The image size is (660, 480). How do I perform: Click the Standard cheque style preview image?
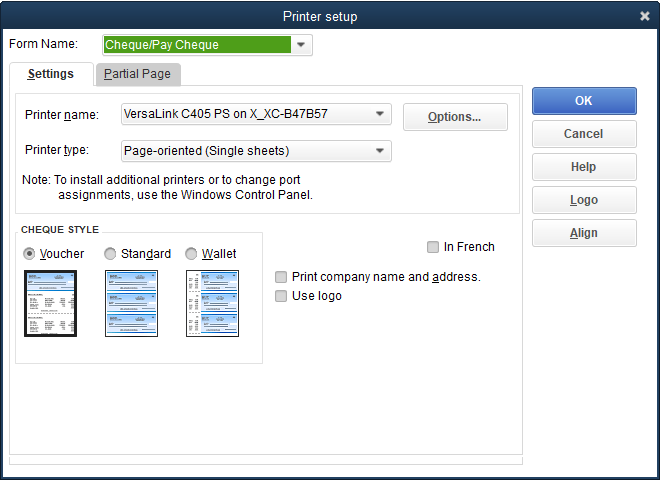pyautogui.click(x=131, y=303)
